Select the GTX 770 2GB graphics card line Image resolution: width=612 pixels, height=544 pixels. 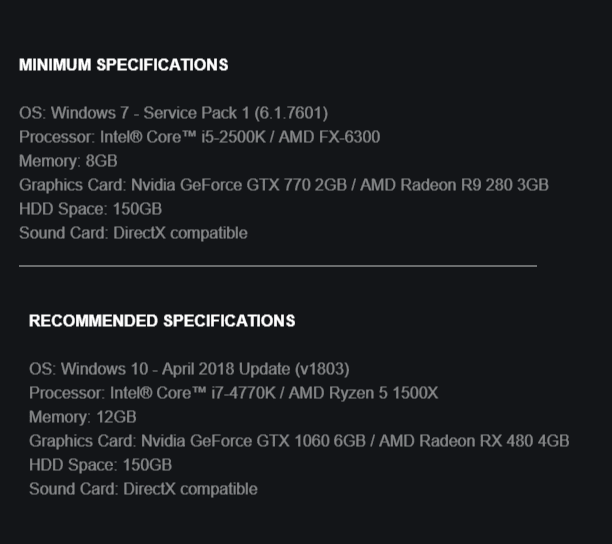[x=284, y=185]
